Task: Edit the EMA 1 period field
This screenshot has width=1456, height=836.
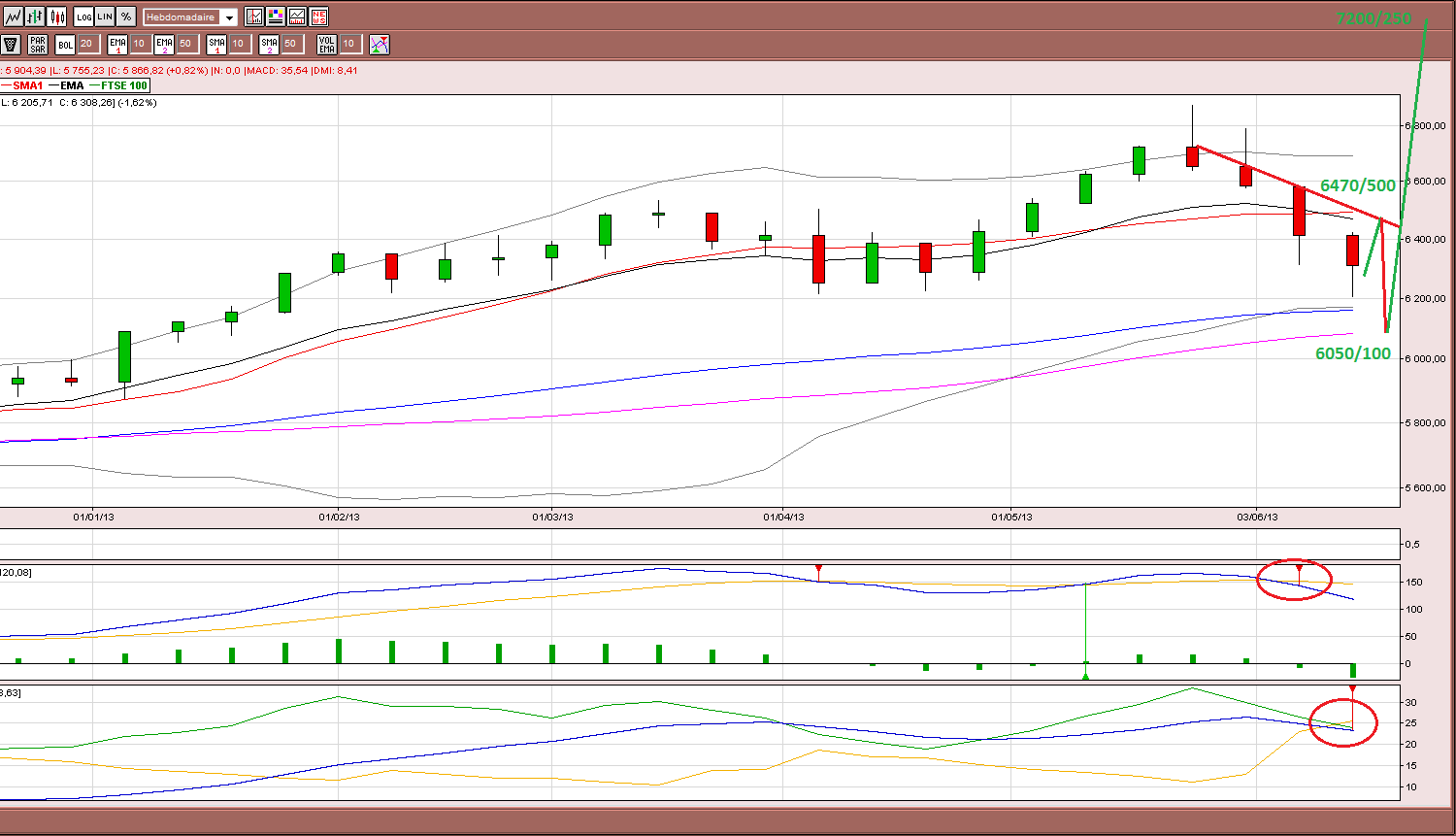Action: click(140, 44)
